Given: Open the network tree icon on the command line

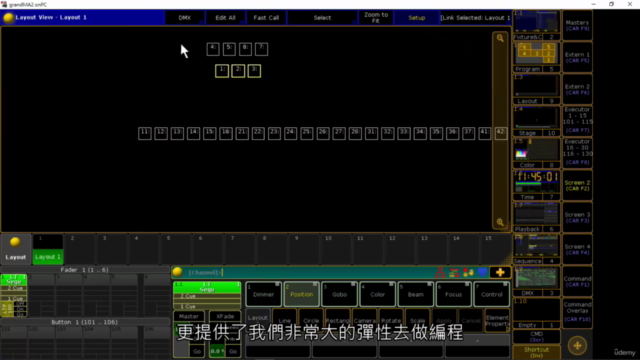Looking at the screenshot, I should pyautogui.click(x=440, y=272).
